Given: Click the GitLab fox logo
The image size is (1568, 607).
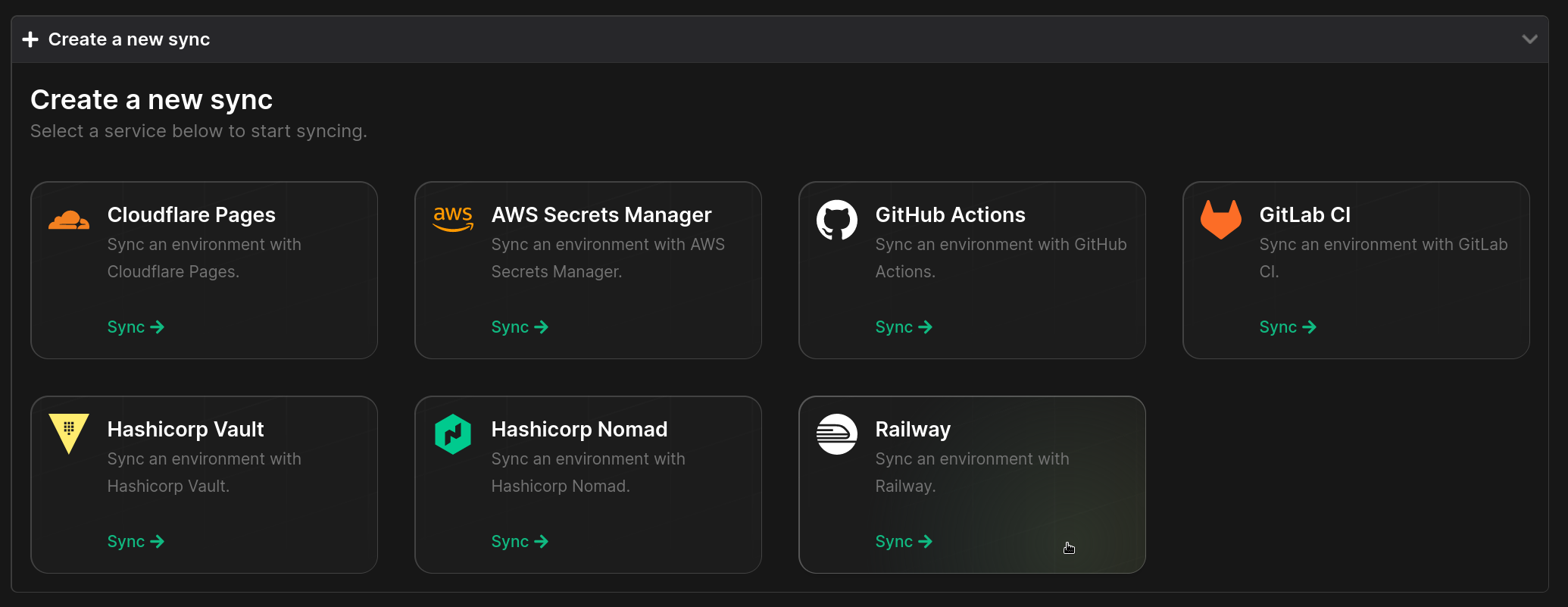Looking at the screenshot, I should click(1220, 220).
